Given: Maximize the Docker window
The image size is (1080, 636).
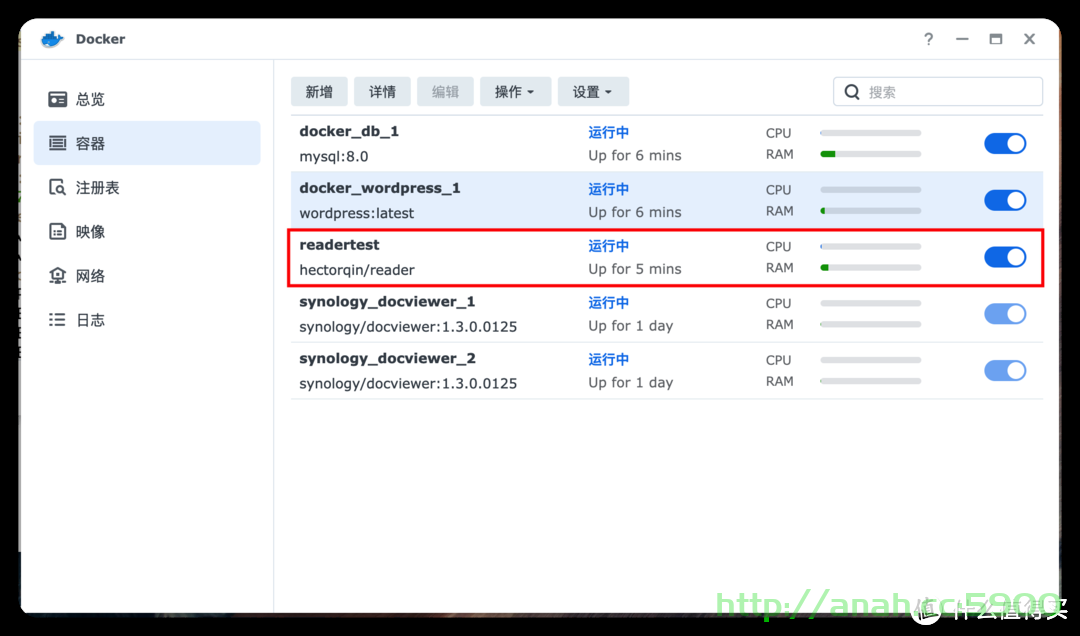Looking at the screenshot, I should 996,39.
